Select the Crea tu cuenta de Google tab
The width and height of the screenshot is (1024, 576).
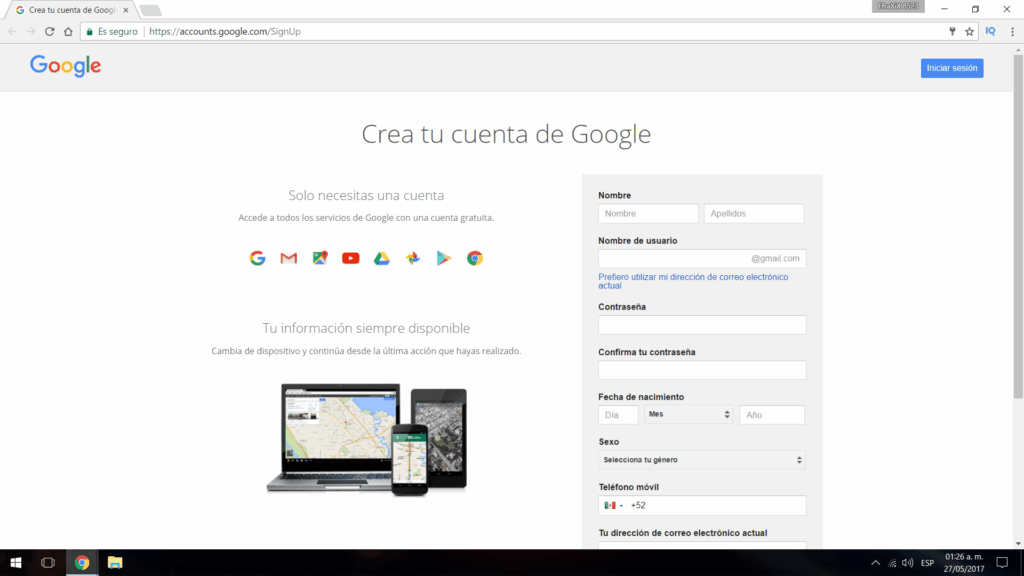click(x=70, y=10)
